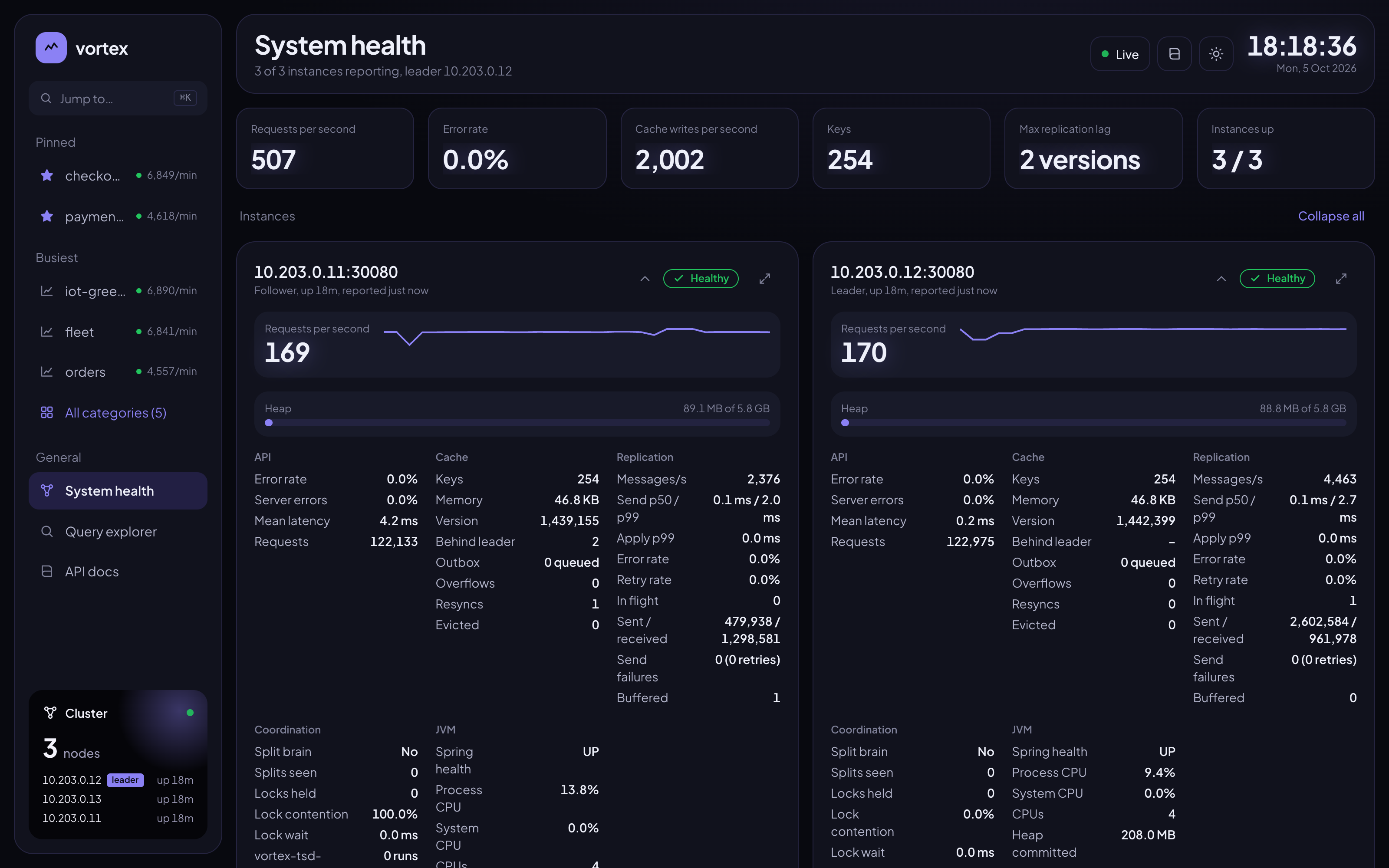Switch theme with the sun icon
Screen dimensions: 1389x868
point(1216,54)
